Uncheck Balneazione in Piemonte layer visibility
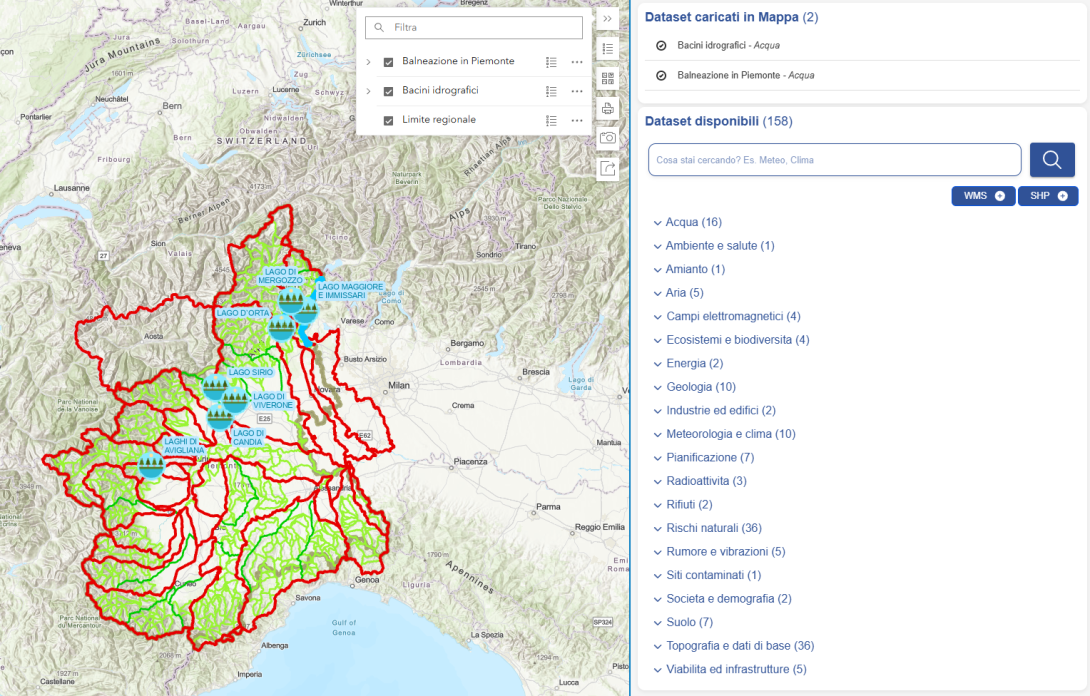 (389, 62)
